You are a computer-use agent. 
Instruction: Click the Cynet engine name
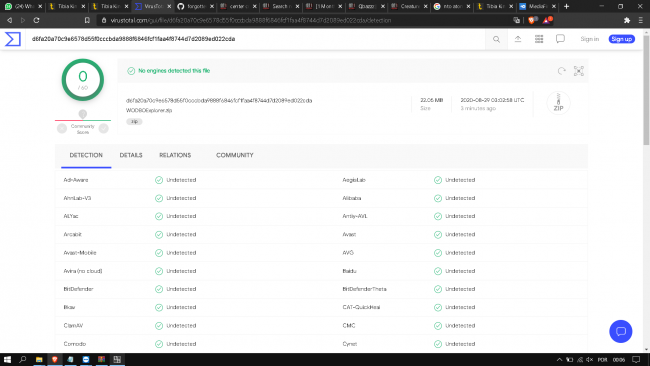coord(349,344)
